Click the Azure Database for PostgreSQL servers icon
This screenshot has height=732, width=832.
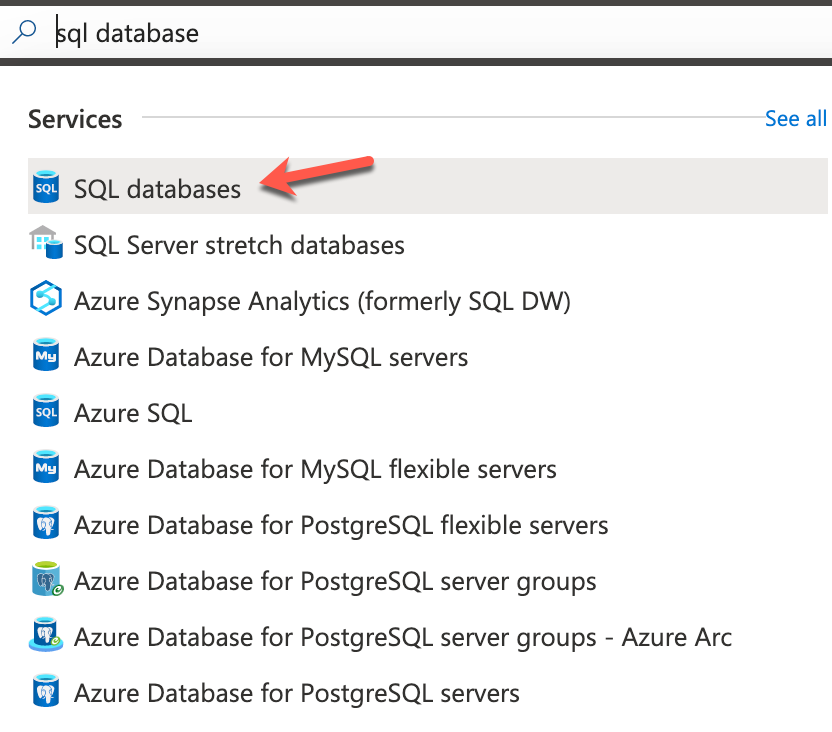(46, 692)
